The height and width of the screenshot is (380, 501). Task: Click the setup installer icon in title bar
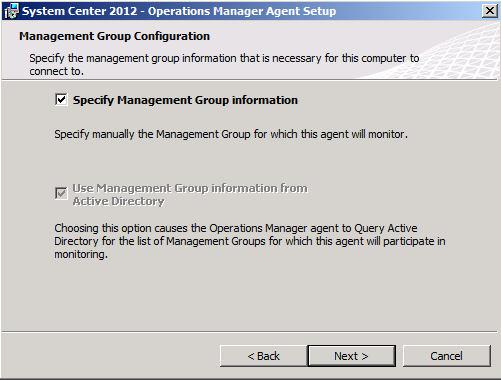click(x=12, y=11)
